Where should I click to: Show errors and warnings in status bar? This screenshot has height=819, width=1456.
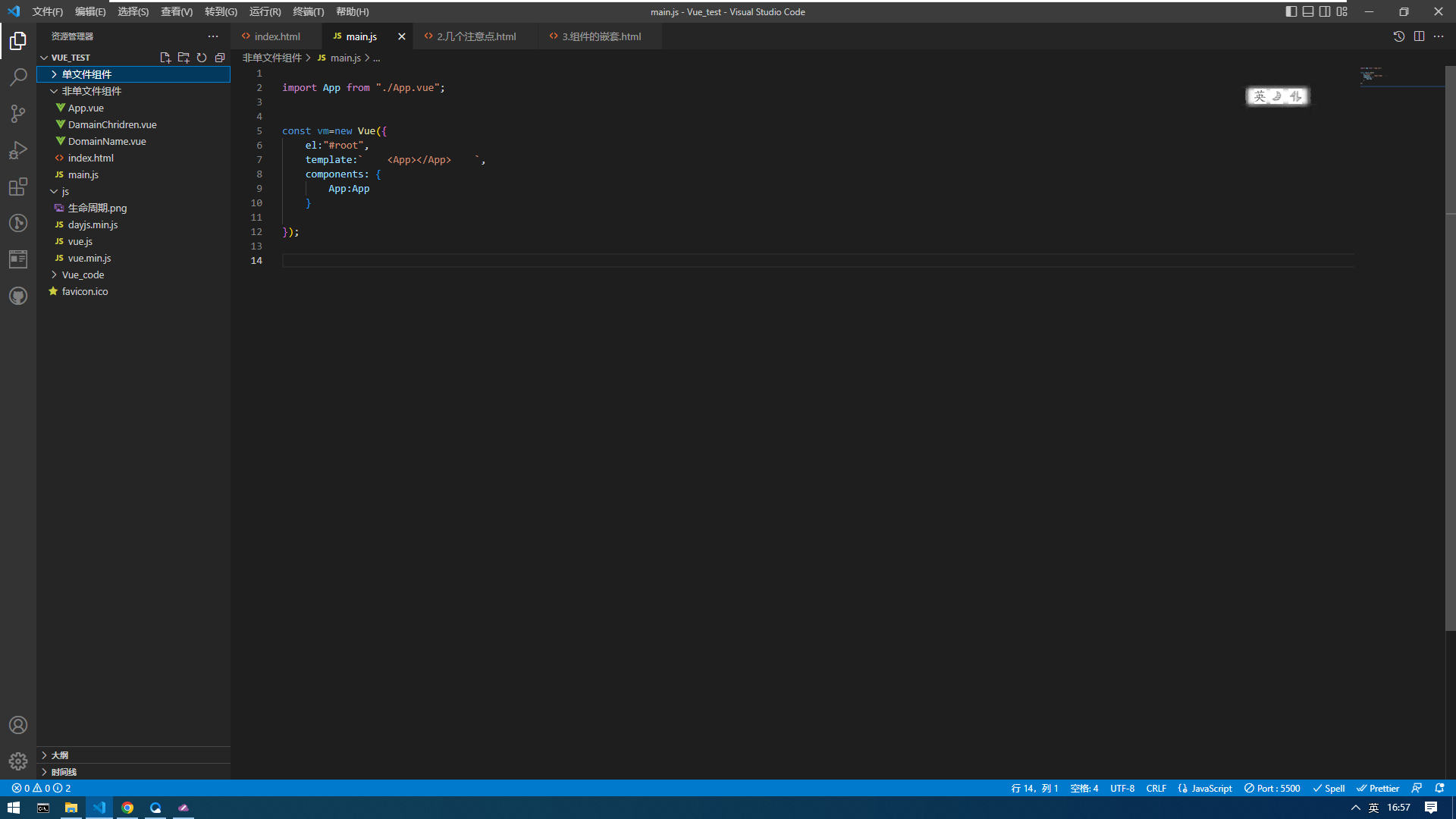41,788
